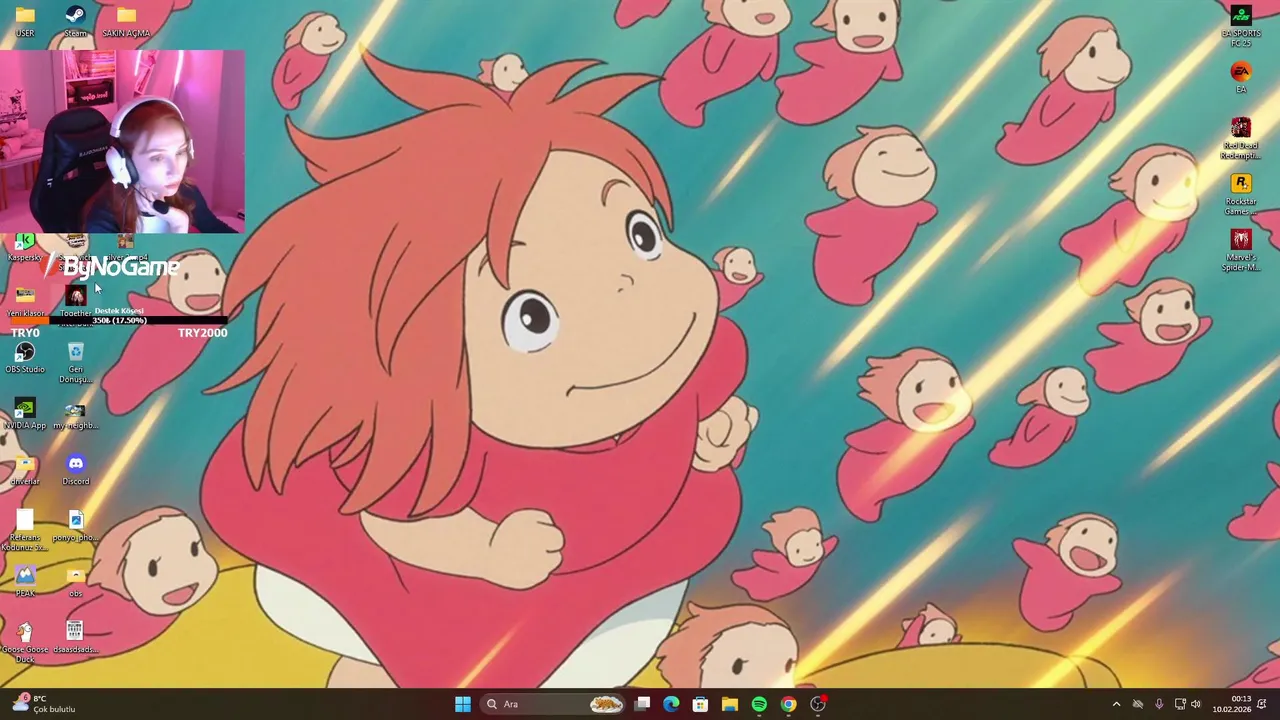Open the USER folder desktop icon
This screenshot has height=720, width=1280.
pyautogui.click(x=25, y=21)
